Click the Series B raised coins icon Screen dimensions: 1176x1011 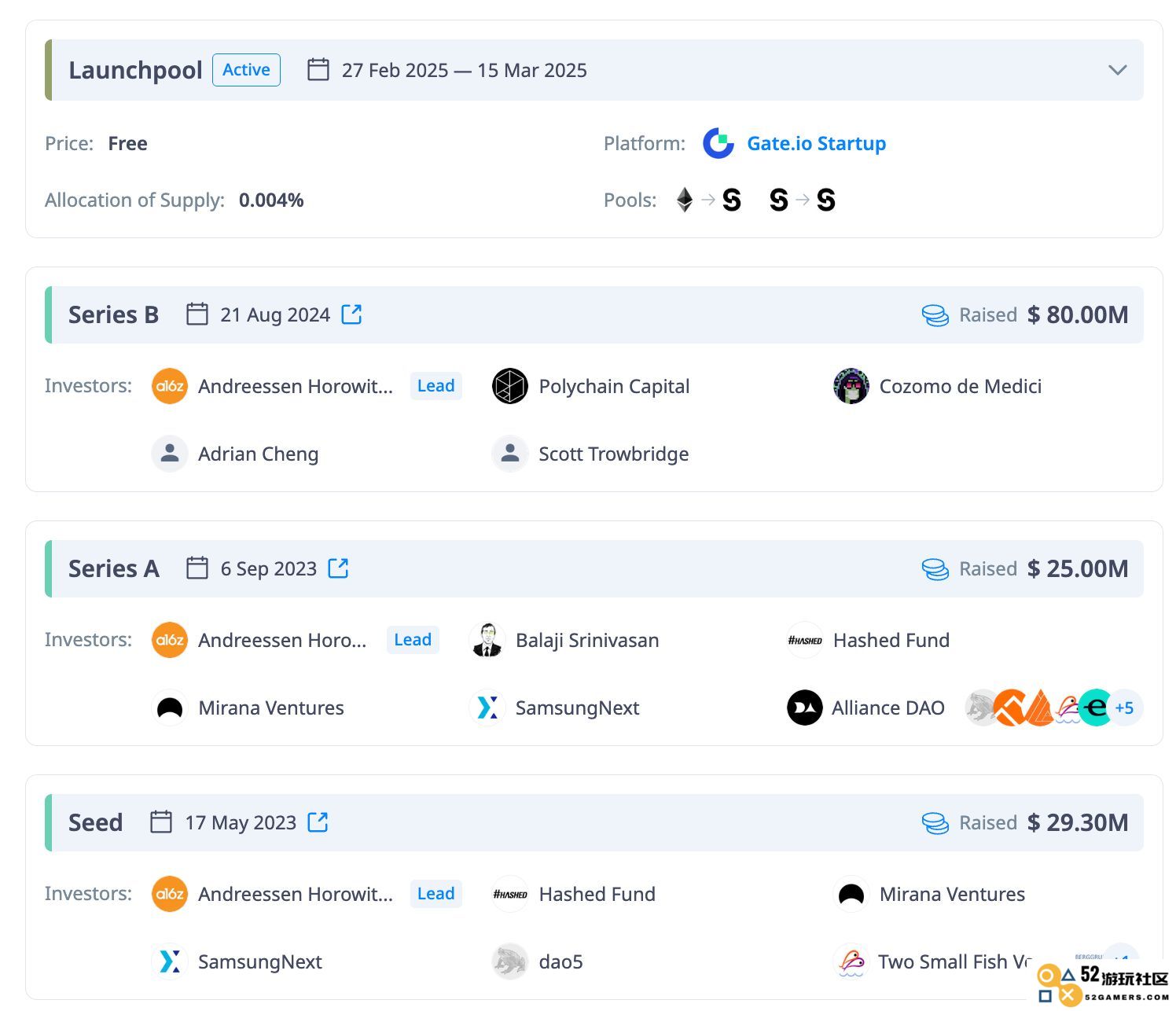[x=935, y=315]
